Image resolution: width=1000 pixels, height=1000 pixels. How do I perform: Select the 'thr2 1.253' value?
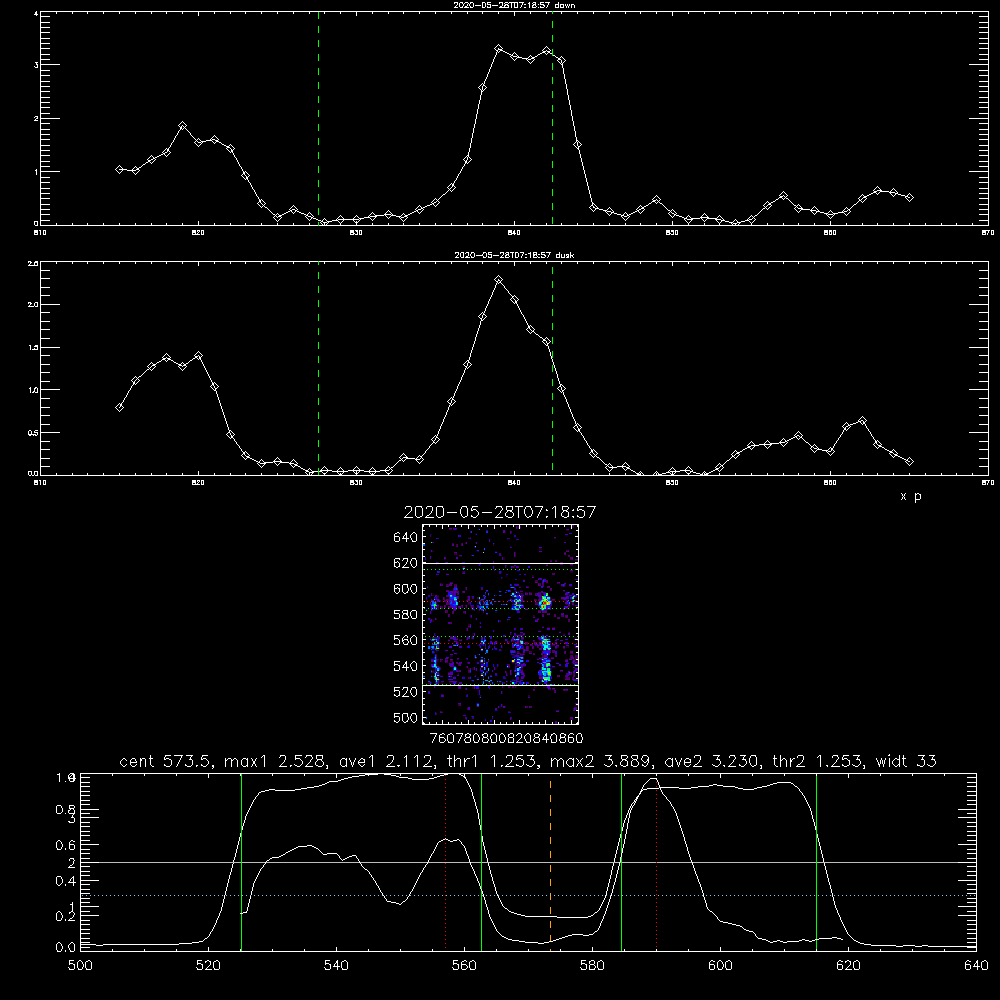point(818,761)
